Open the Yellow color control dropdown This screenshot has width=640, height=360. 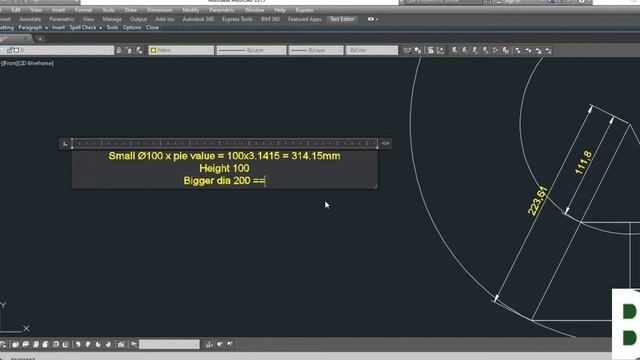[181, 50]
